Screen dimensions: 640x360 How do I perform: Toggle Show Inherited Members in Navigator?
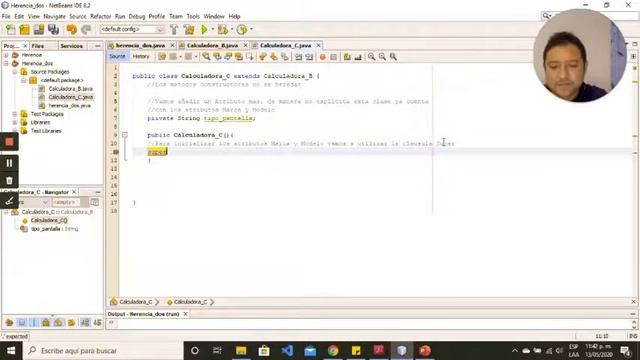(x=9, y=322)
